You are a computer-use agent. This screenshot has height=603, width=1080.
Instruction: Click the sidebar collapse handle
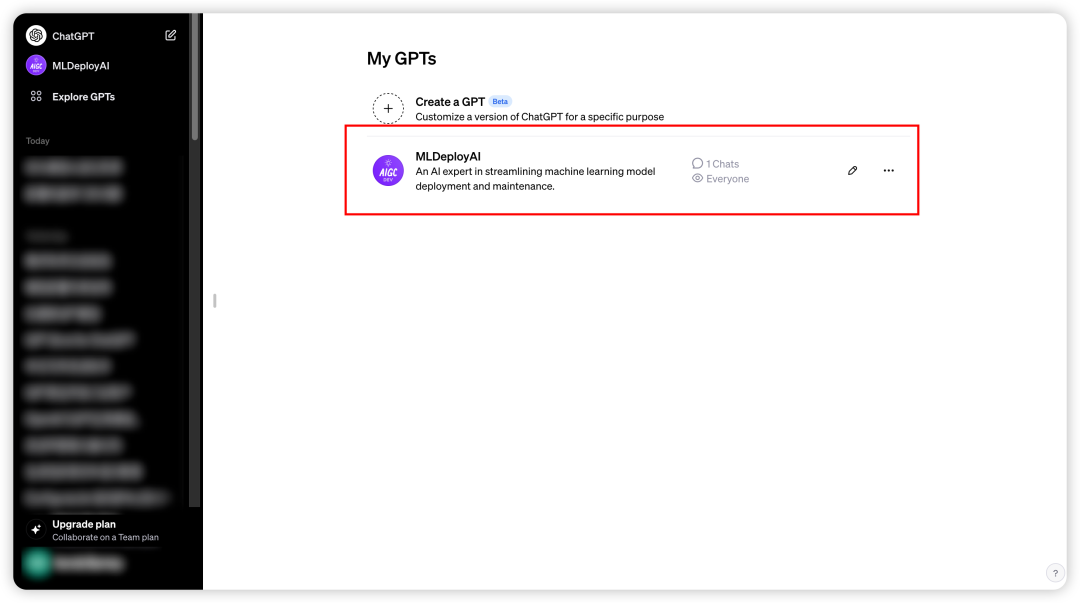click(x=215, y=300)
